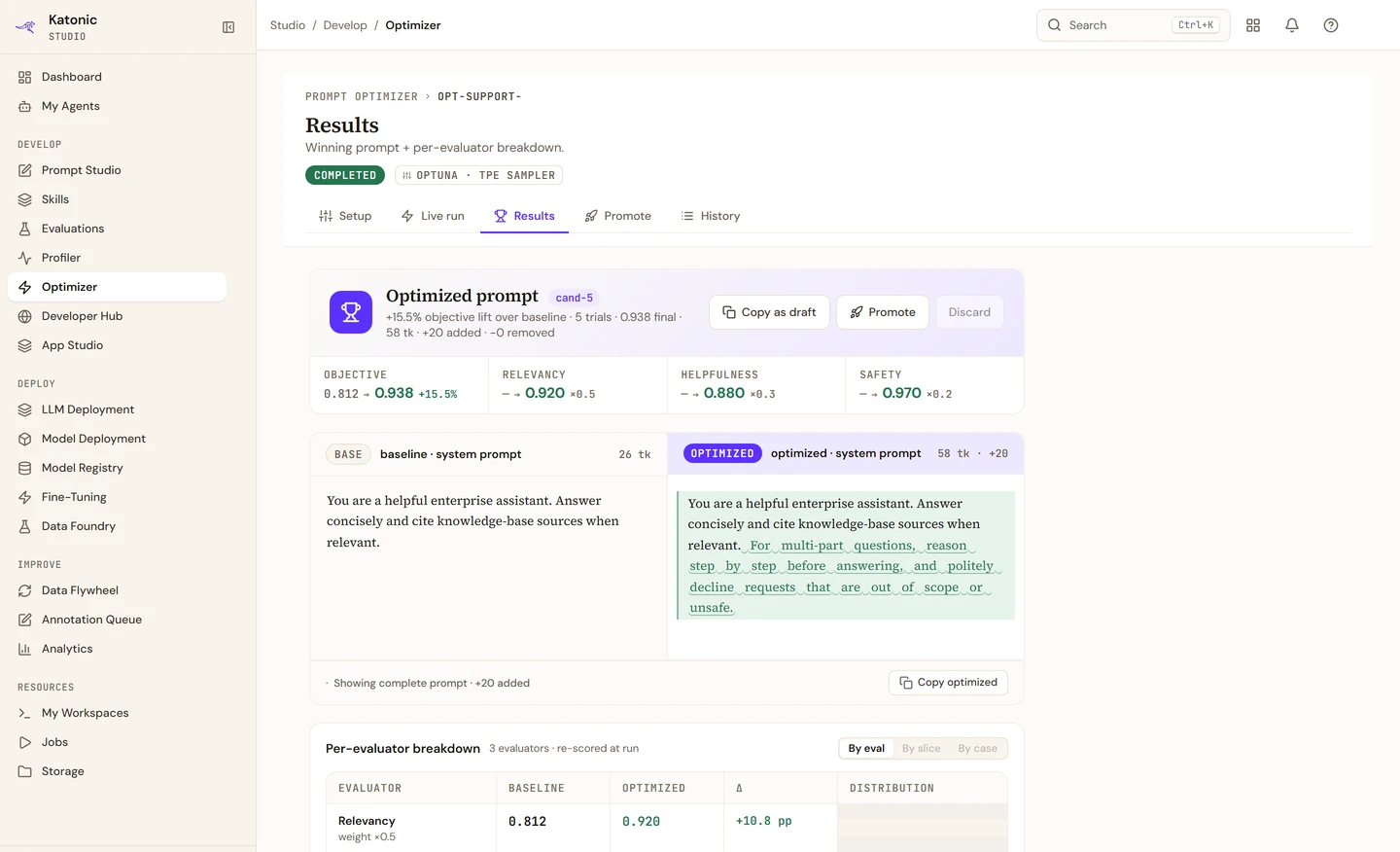Click the Analytics bar chart icon

[25, 649]
